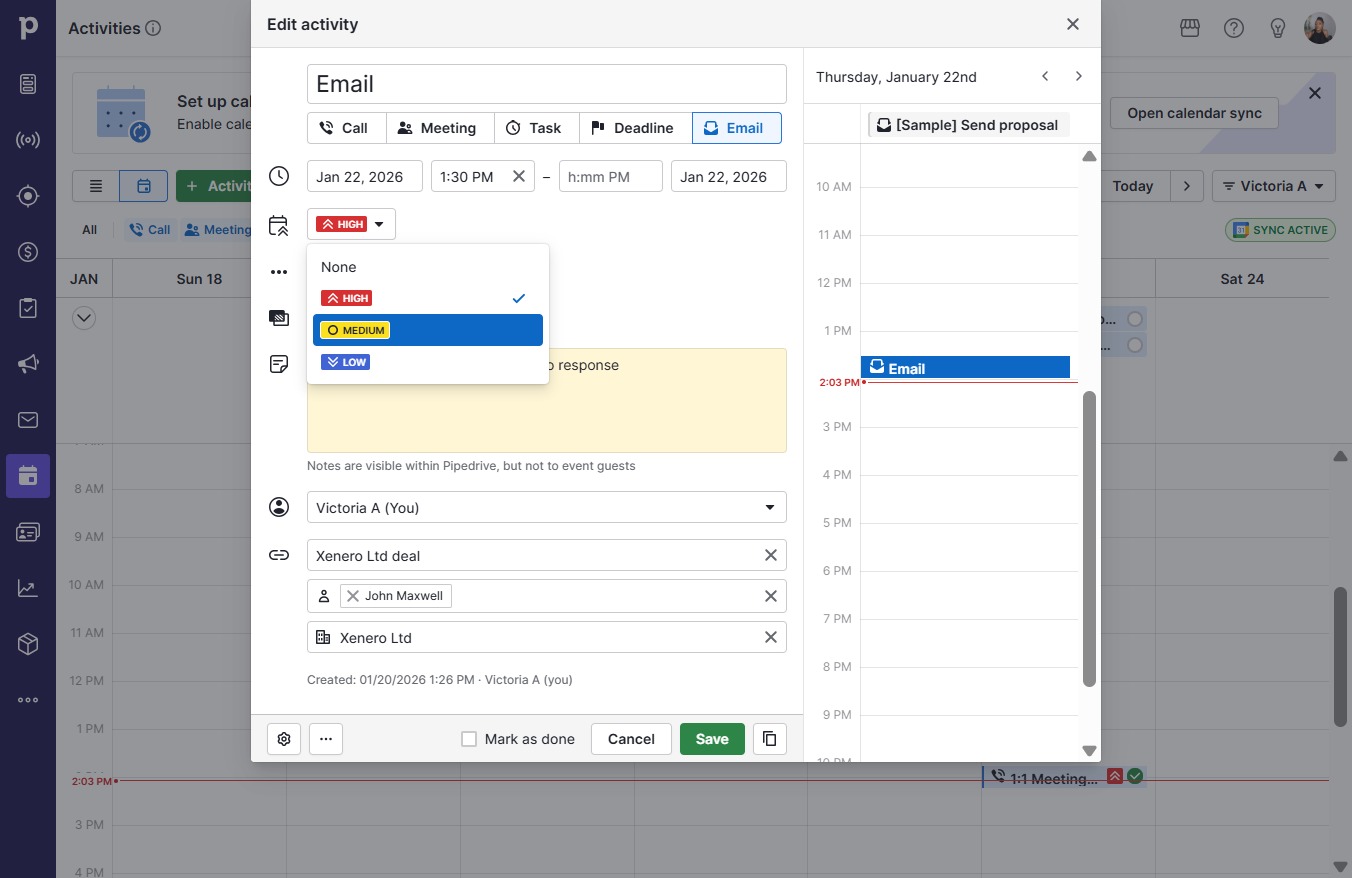
Task: Select Task activity type
Action: pyautogui.click(x=536, y=128)
